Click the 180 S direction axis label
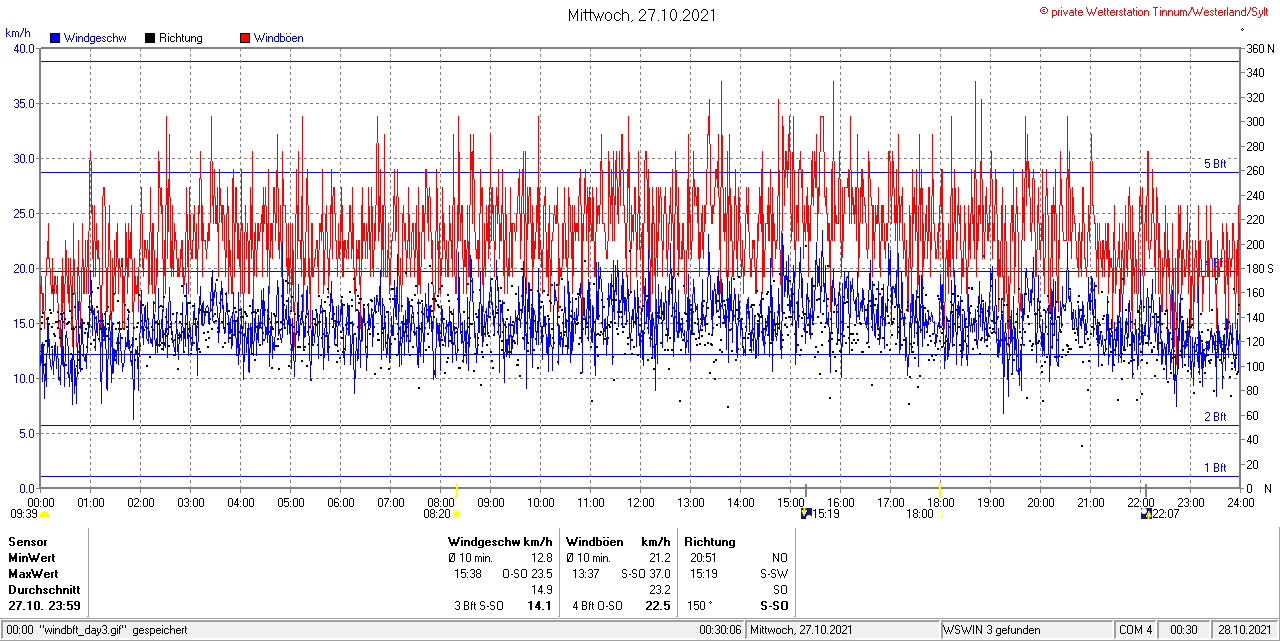This screenshot has height=641, width=1280. (x=1258, y=269)
